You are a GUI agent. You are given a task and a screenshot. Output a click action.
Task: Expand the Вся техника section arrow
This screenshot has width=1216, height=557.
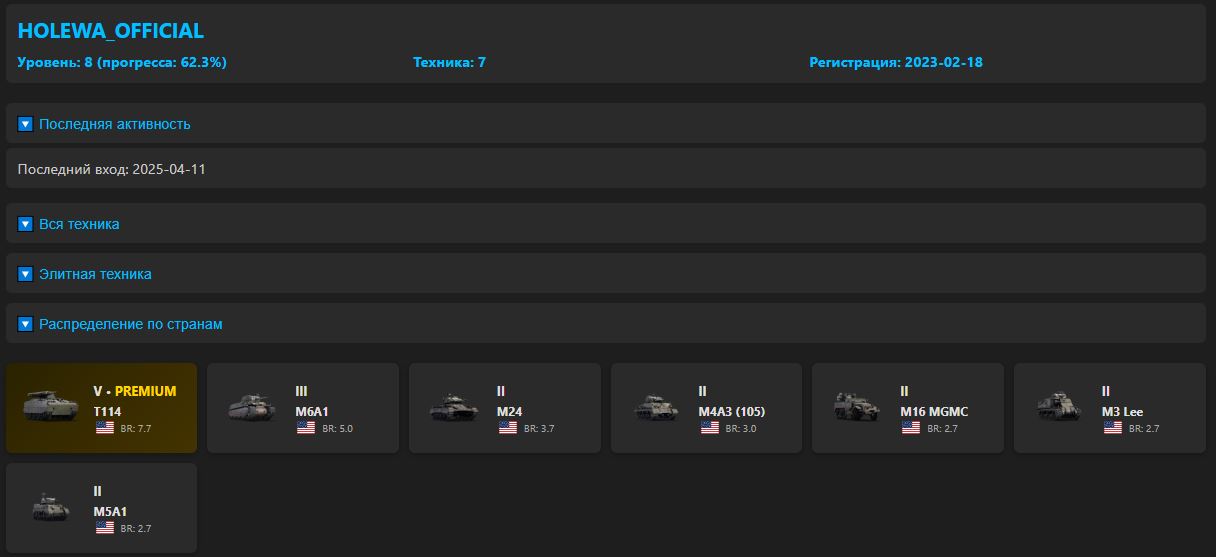tap(26, 224)
